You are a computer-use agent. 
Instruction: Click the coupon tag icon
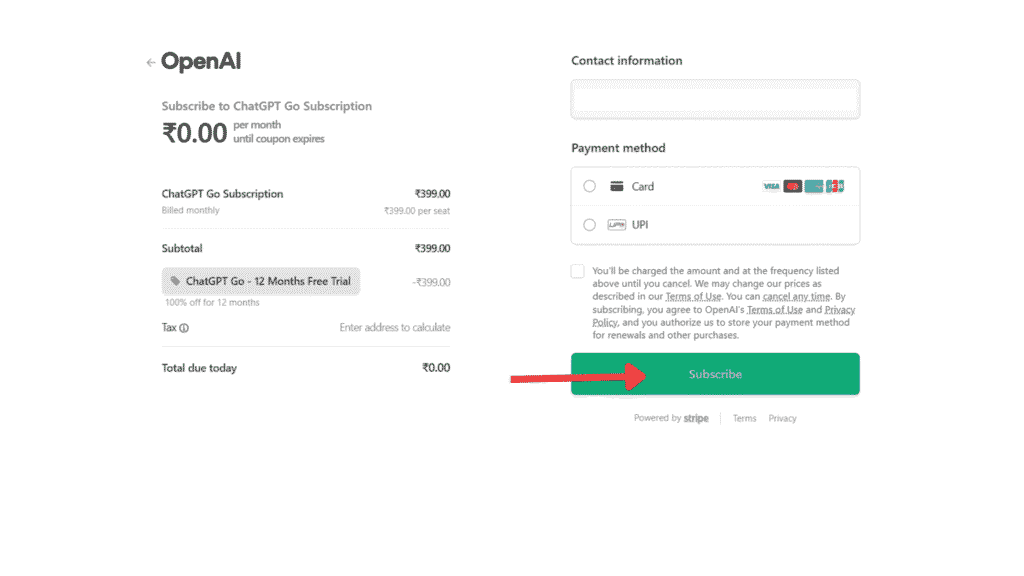point(176,282)
